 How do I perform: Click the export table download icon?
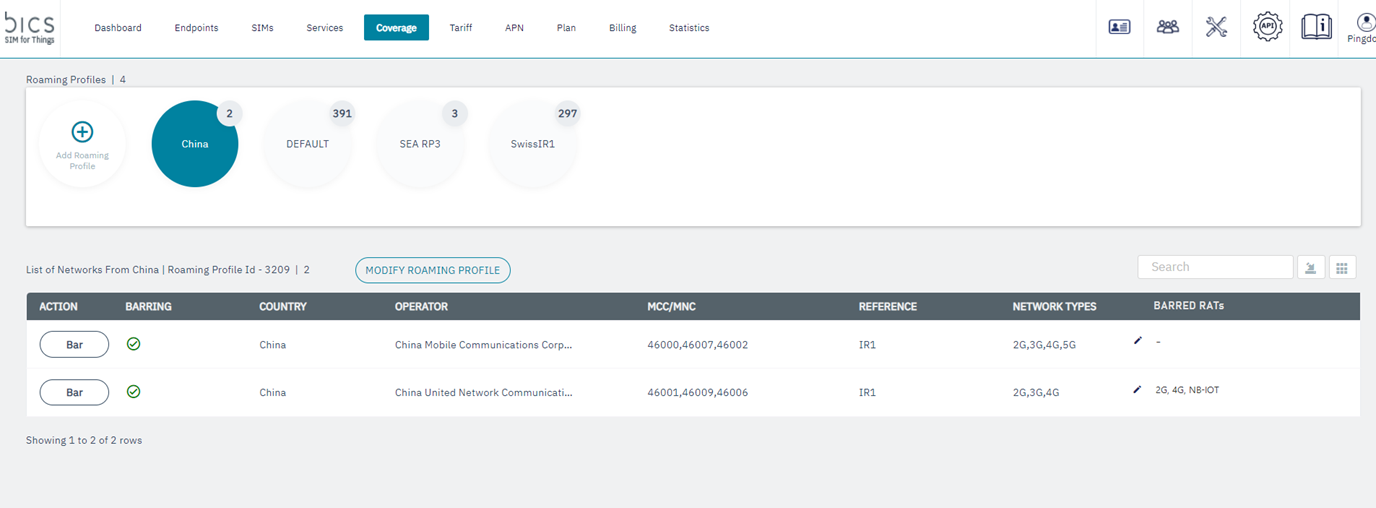[1311, 267]
